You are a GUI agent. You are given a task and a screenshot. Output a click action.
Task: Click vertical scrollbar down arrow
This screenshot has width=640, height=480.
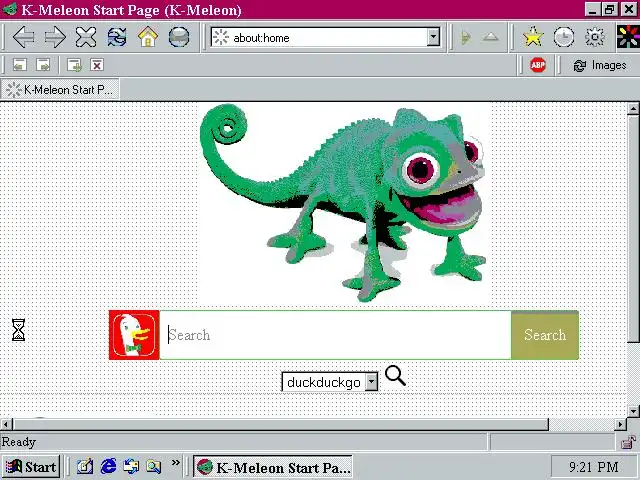[633, 411]
